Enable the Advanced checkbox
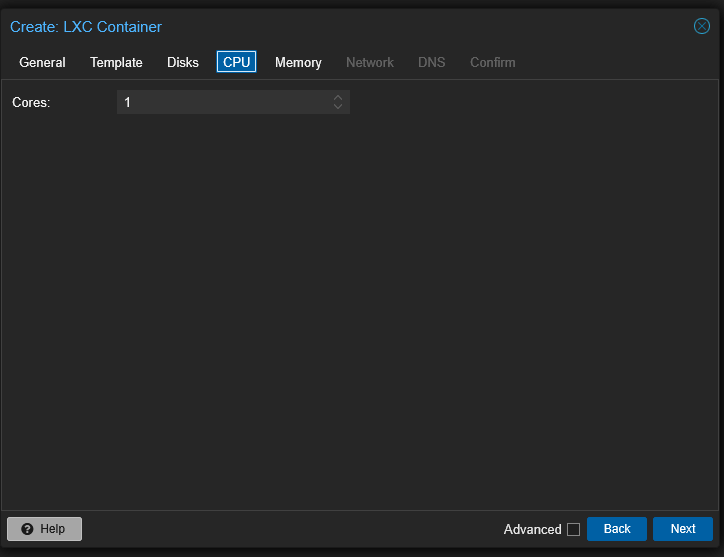The width and height of the screenshot is (724, 557). pyautogui.click(x=573, y=529)
